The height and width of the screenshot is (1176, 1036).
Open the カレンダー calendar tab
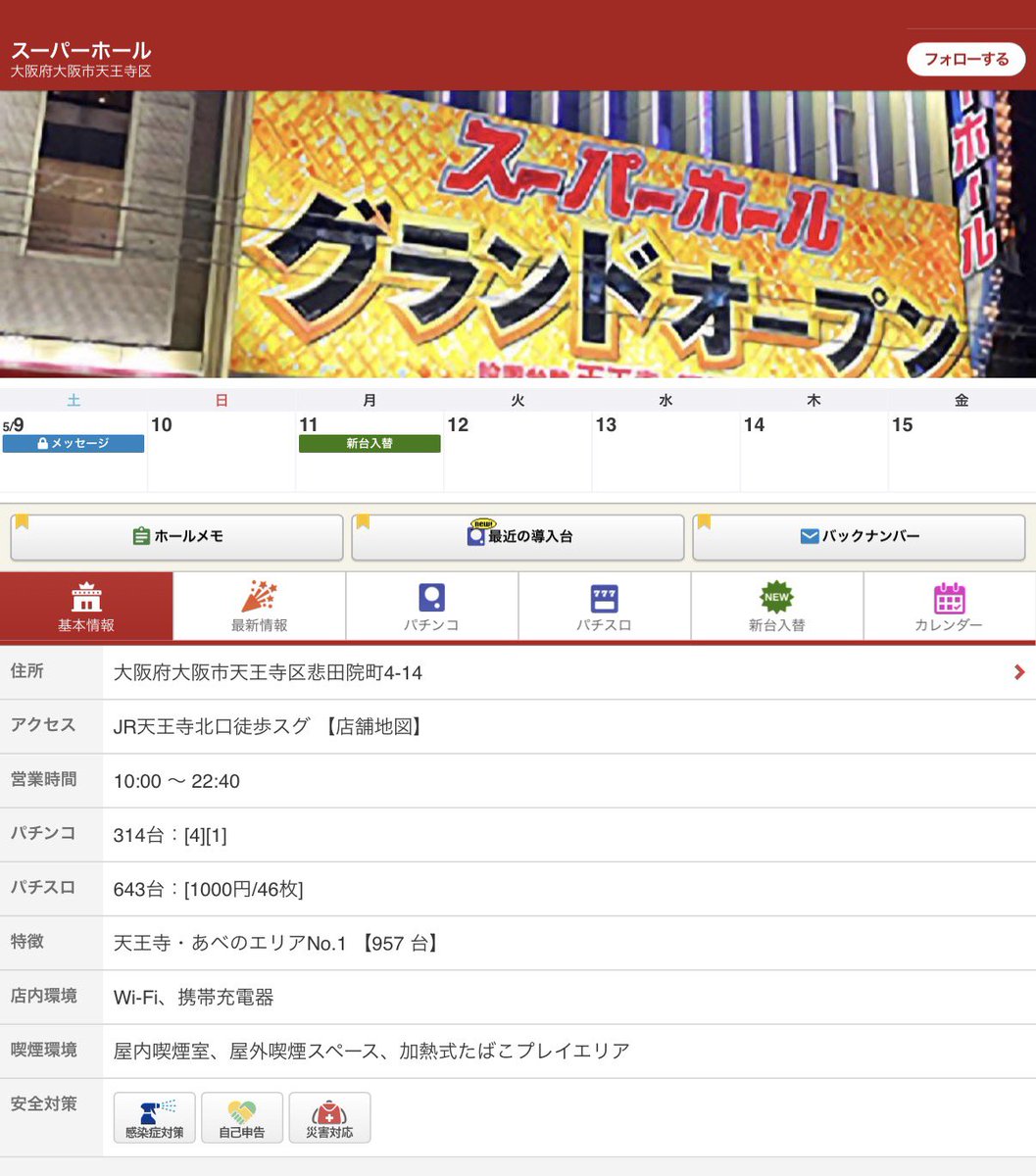[x=949, y=607]
